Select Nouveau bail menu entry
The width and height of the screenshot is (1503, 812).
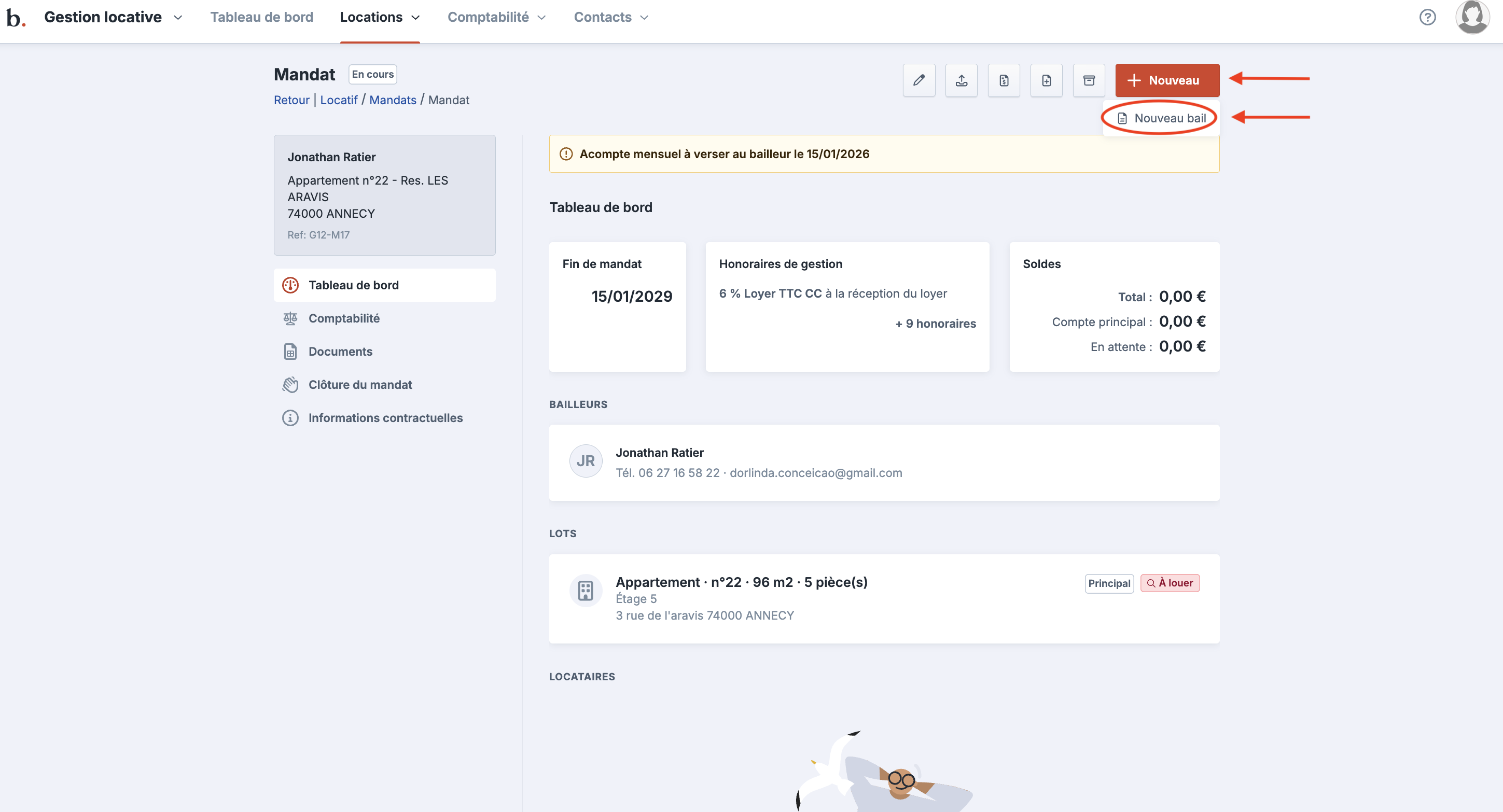click(1161, 118)
